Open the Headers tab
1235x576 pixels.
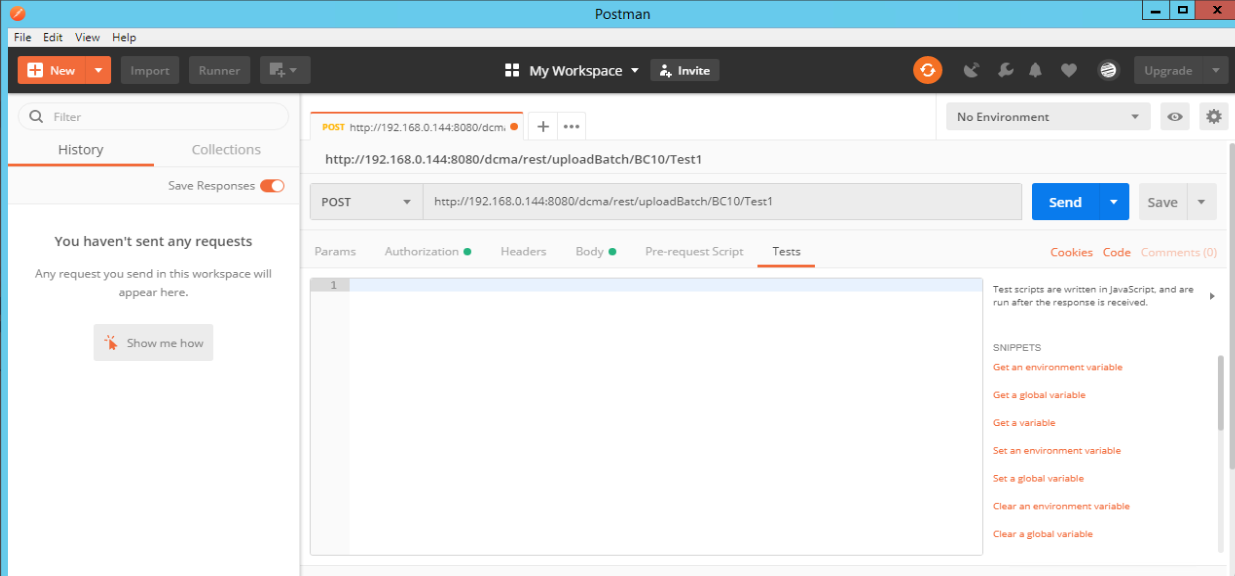523,252
